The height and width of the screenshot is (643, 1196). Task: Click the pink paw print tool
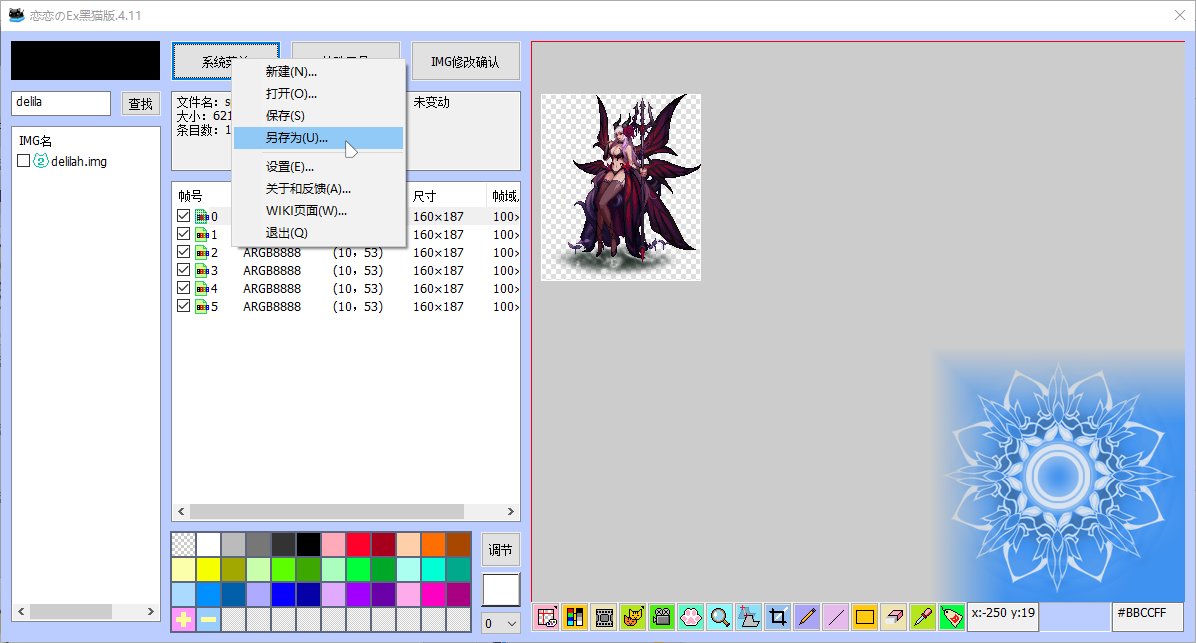(x=691, y=617)
